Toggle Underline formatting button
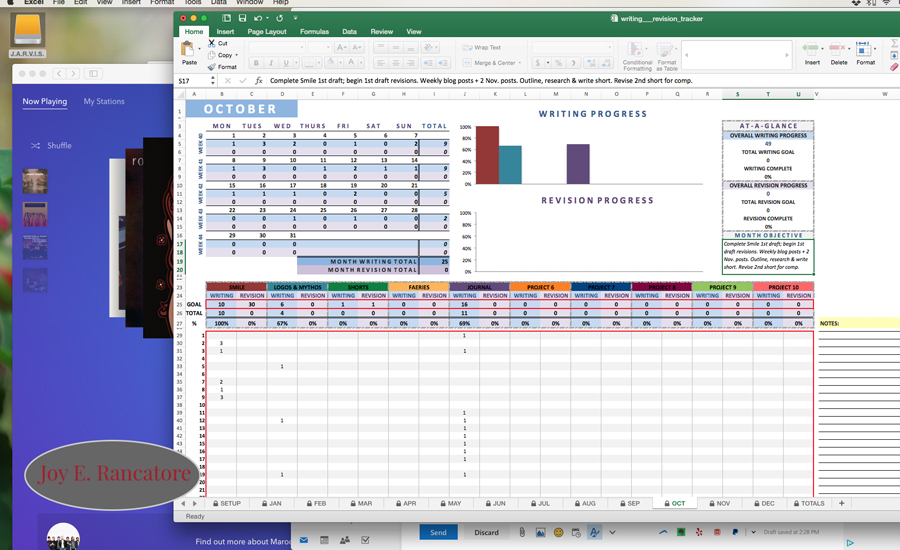Screen dimensions: 900x550 click(286, 63)
